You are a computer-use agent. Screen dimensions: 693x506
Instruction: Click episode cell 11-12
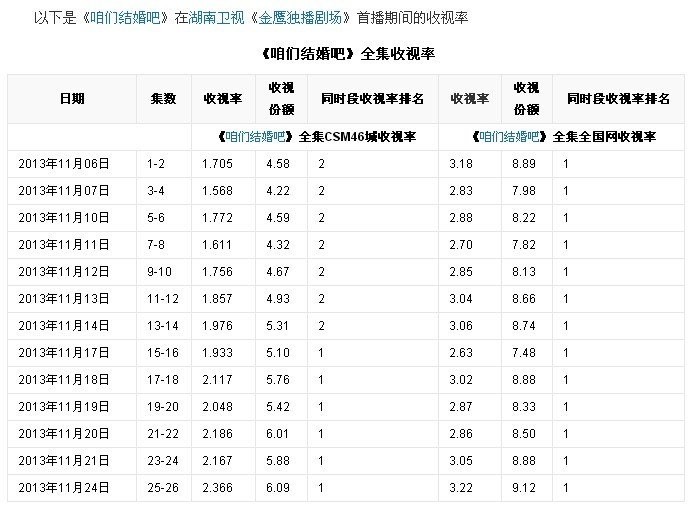(163, 299)
